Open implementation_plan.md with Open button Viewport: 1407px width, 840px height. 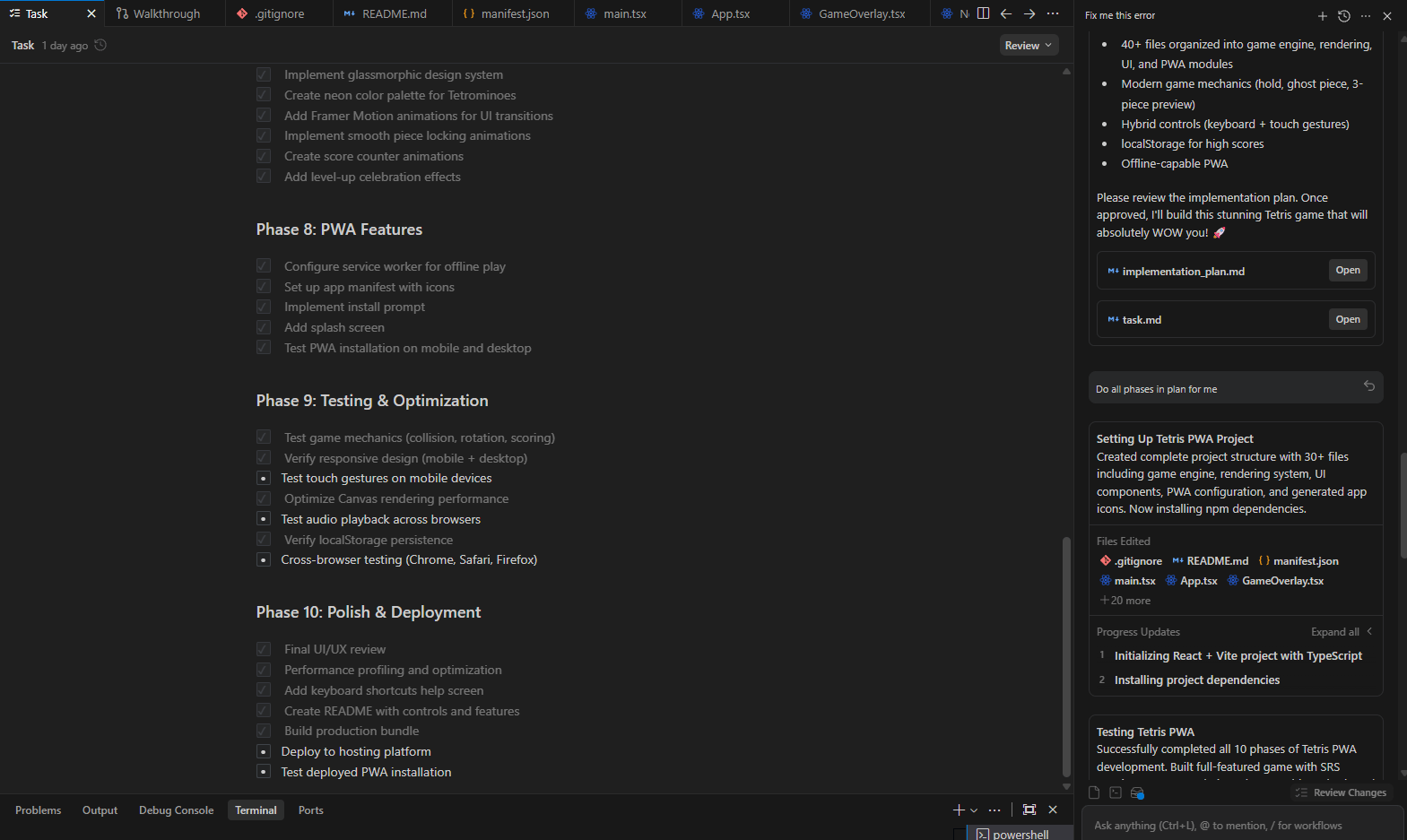click(x=1347, y=270)
